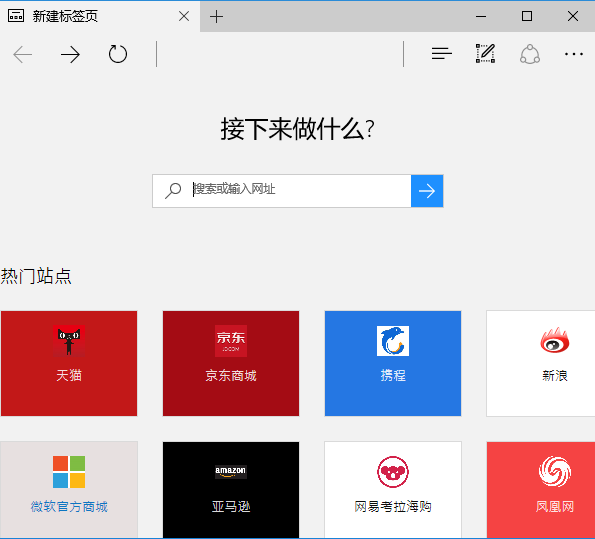Close the browser window
Image resolution: width=595 pixels, height=539 pixels.
point(573,16)
